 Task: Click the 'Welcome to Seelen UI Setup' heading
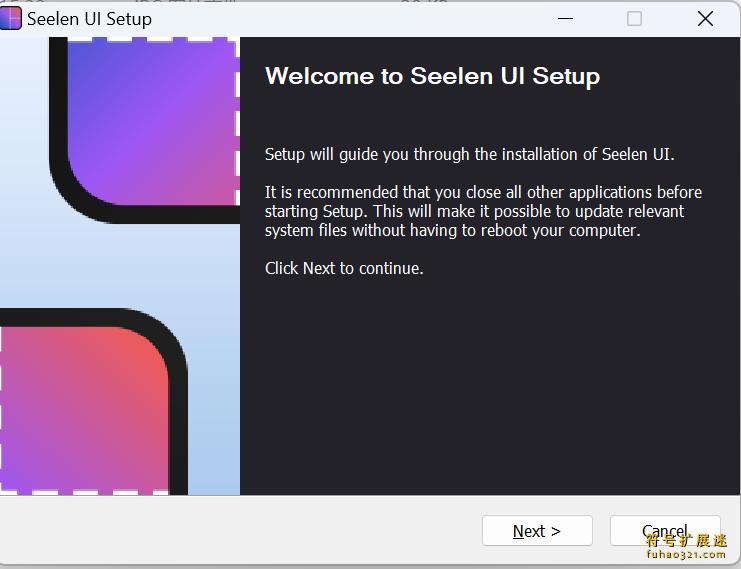432,76
